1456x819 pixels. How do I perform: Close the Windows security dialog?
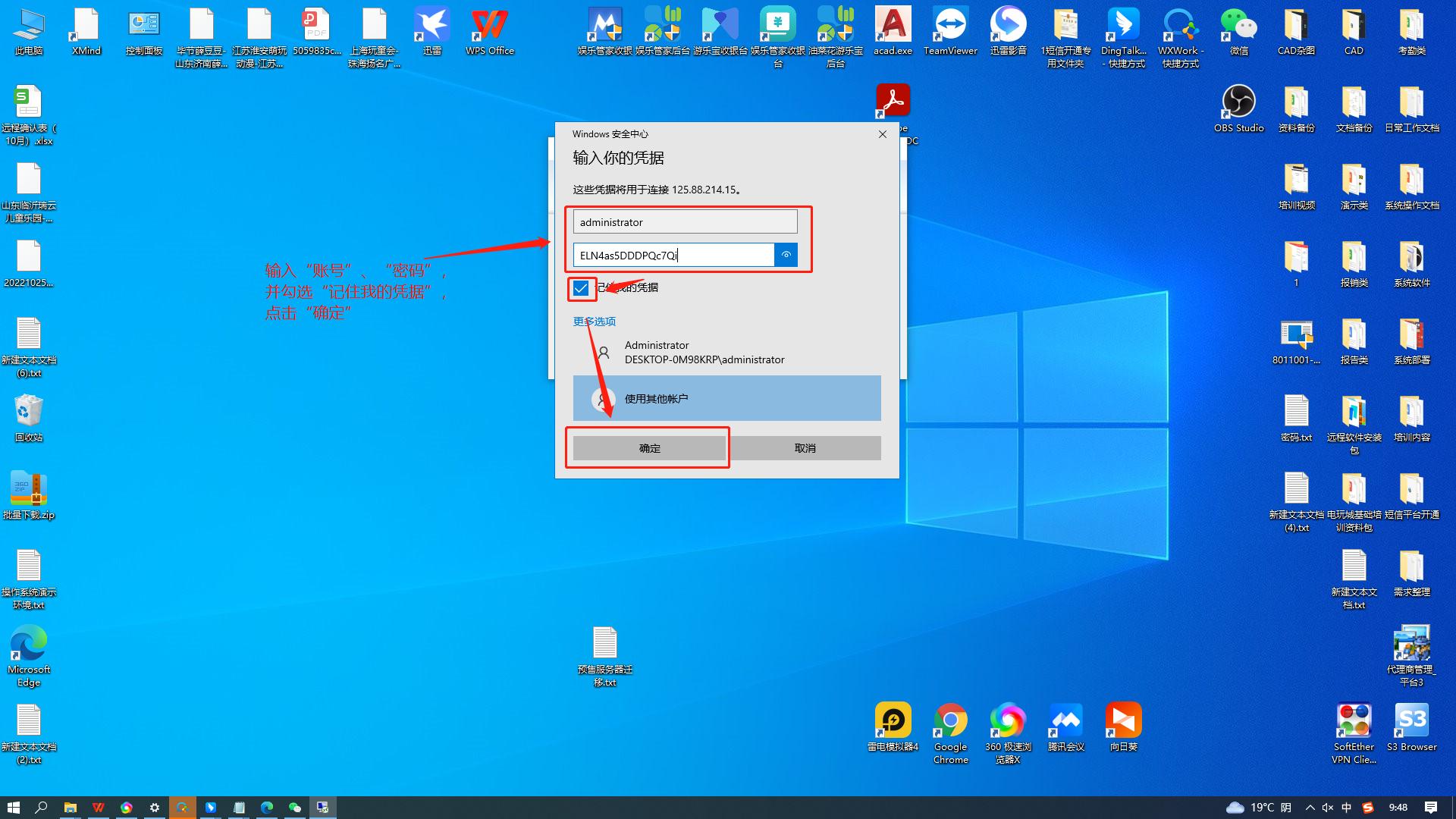(882, 134)
